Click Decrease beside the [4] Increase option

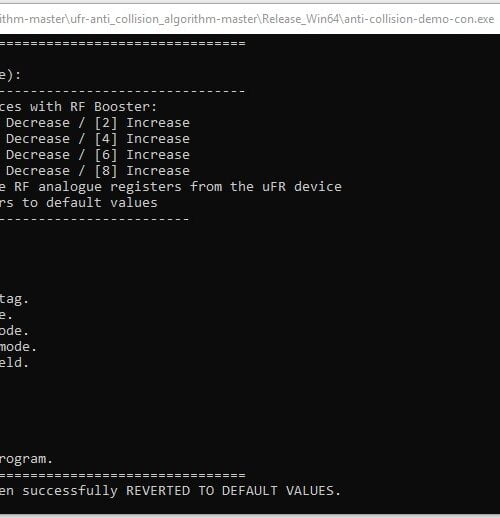[x=38, y=139]
